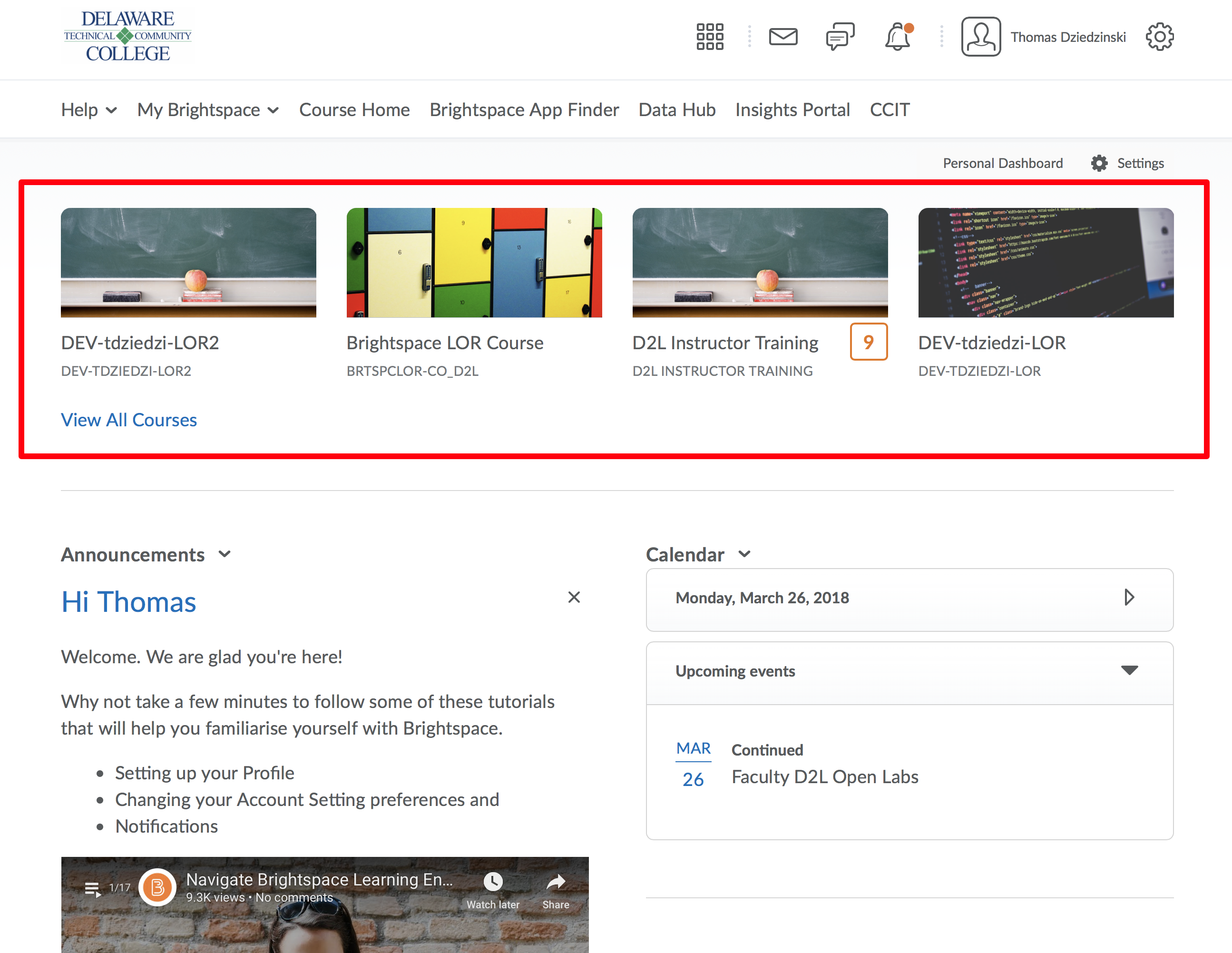
Task: Open the DEV-tdziedzi-LOR2 course title
Action: 140,343
